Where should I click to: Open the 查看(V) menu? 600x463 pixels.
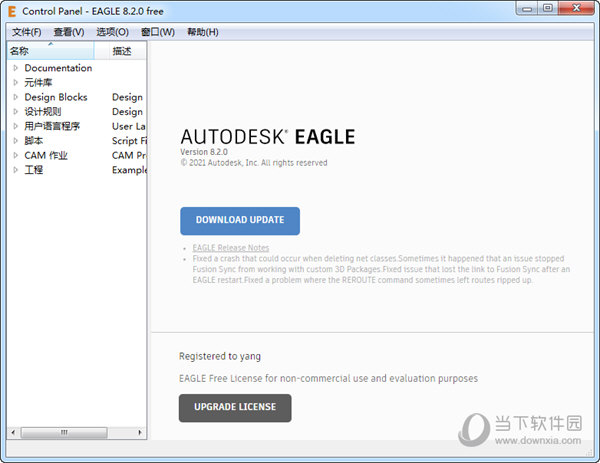[x=69, y=32]
